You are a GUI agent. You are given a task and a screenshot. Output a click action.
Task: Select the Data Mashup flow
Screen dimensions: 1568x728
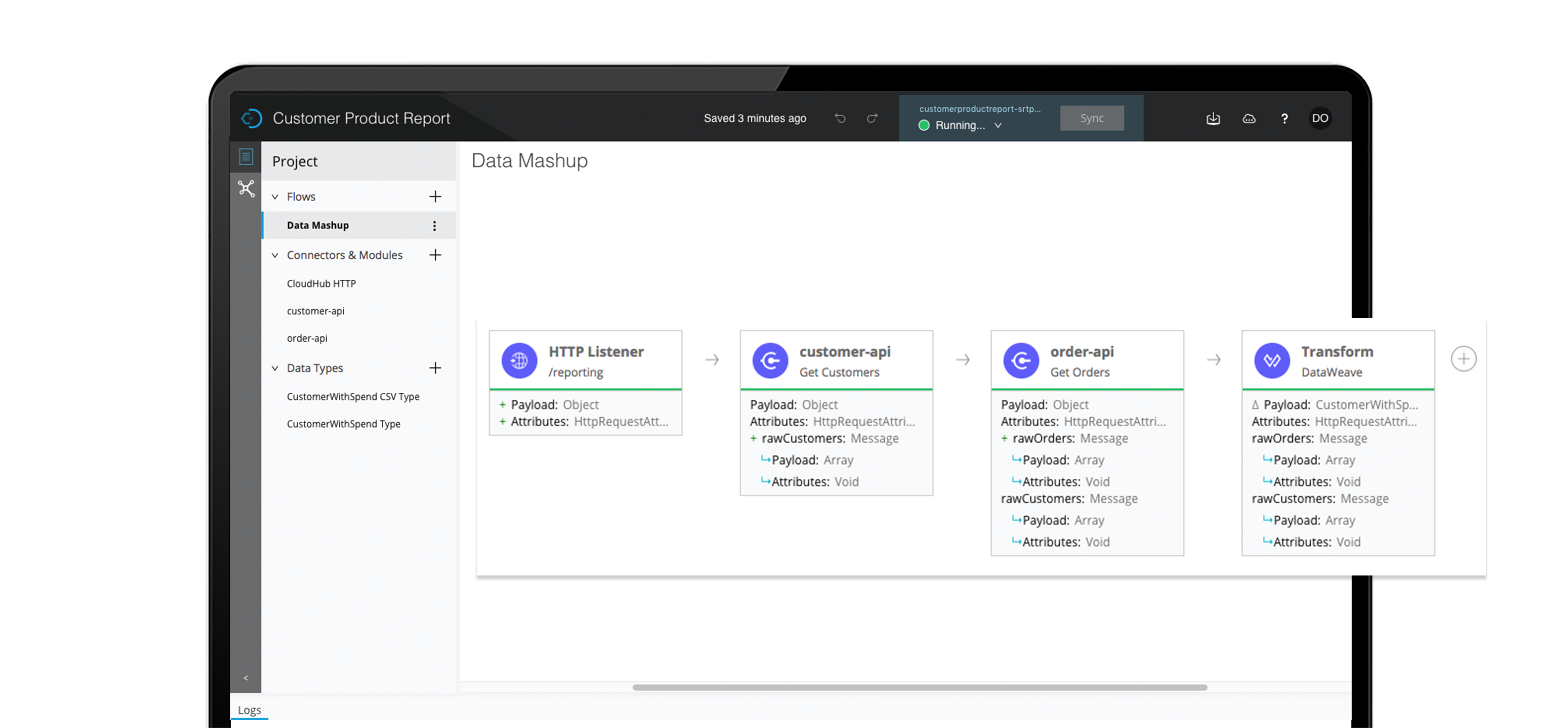pyautogui.click(x=359, y=225)
